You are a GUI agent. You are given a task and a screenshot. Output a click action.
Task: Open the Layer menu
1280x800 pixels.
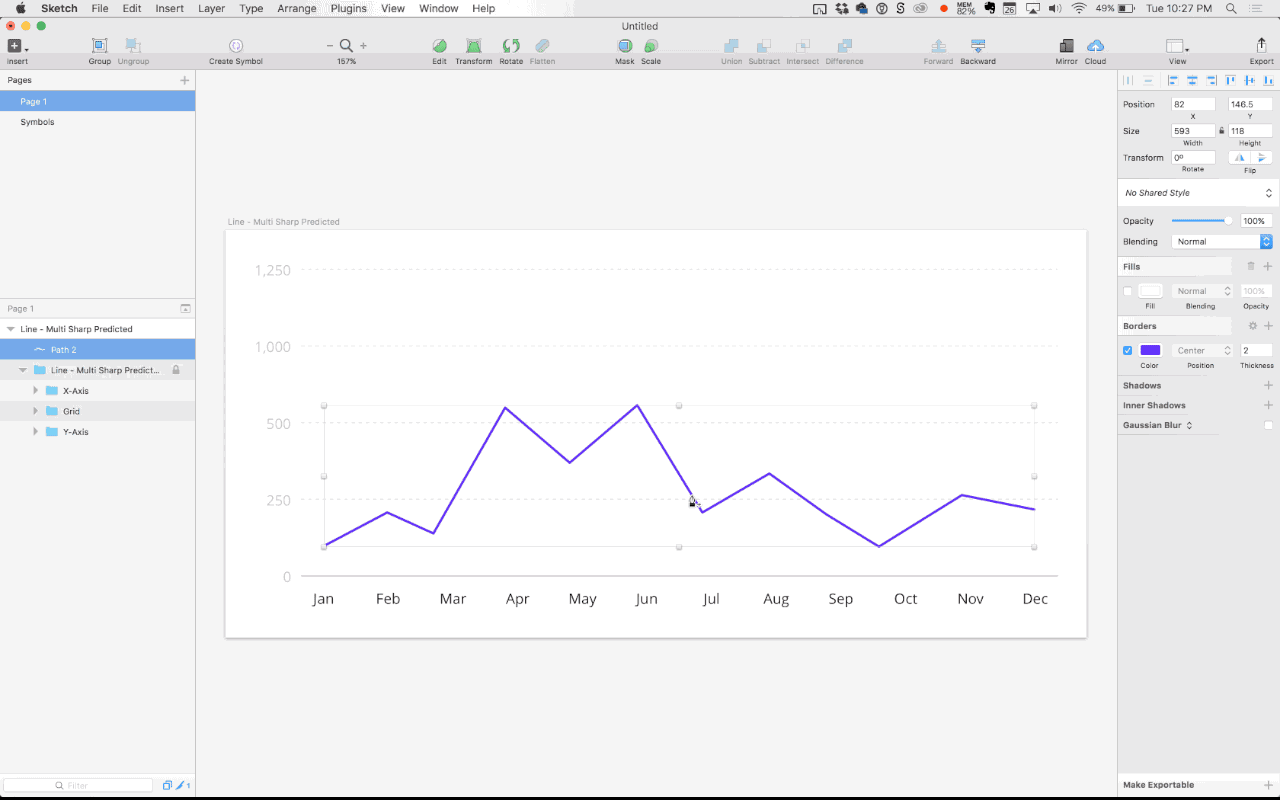(x=211, y=8)
